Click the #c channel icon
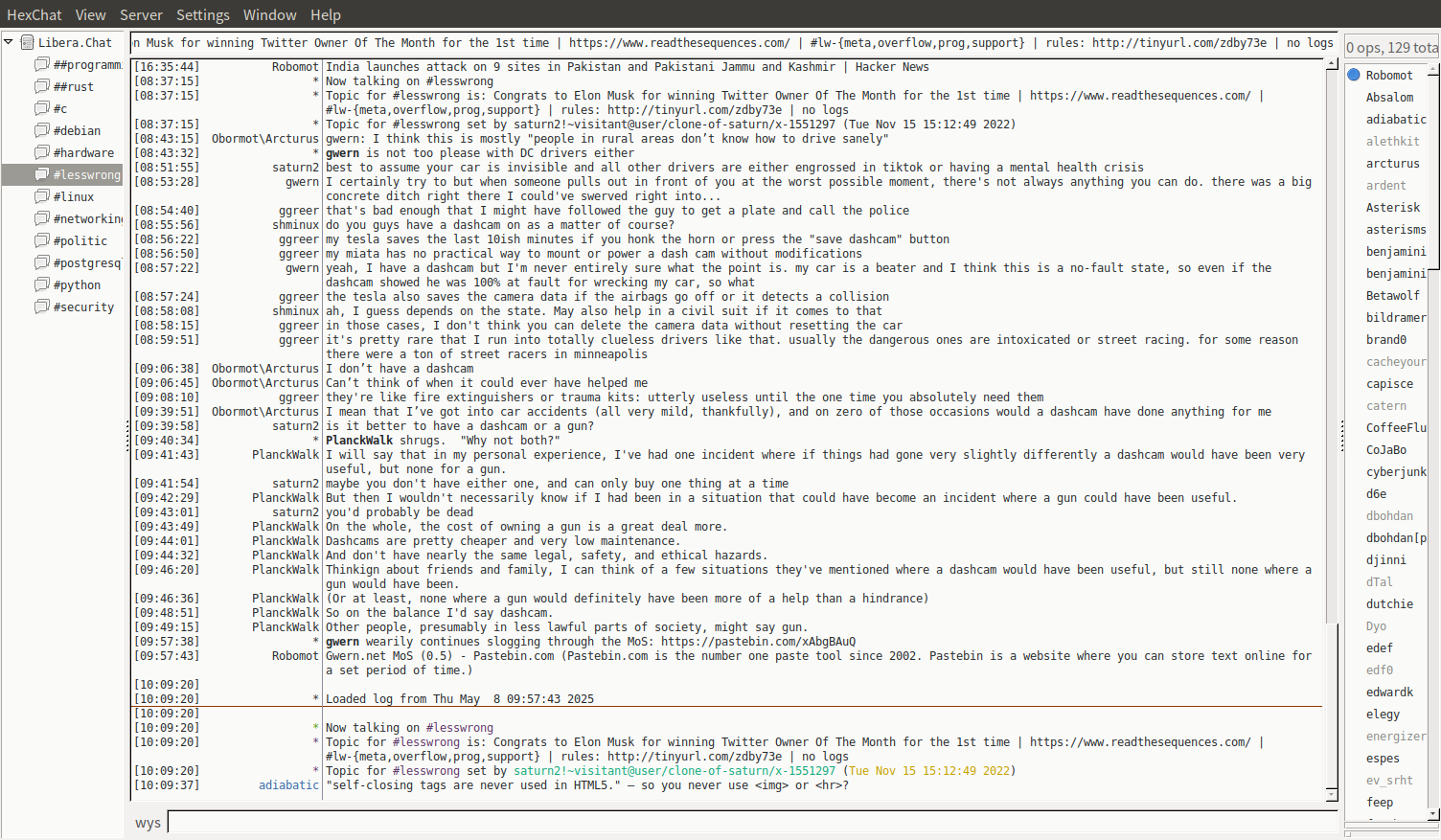The height and width of the screenshot is (840, 1441). 42,108
